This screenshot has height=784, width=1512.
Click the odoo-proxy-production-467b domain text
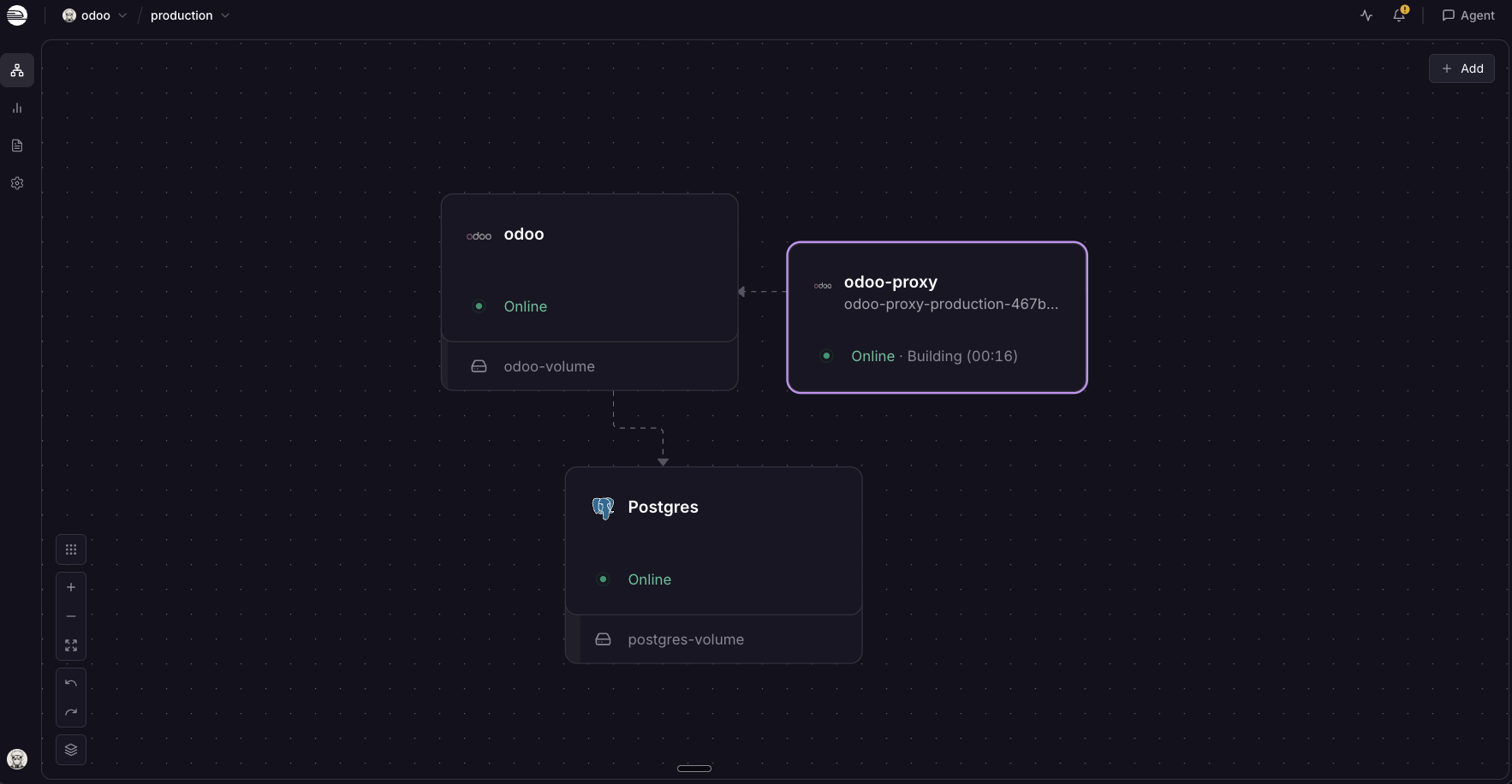click(x=951, y=304)
